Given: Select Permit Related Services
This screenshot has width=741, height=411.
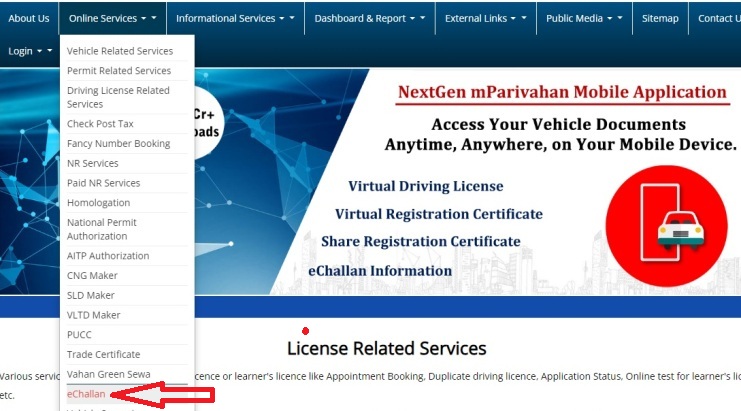Looking at the screenshot, I should click(119, 71).
